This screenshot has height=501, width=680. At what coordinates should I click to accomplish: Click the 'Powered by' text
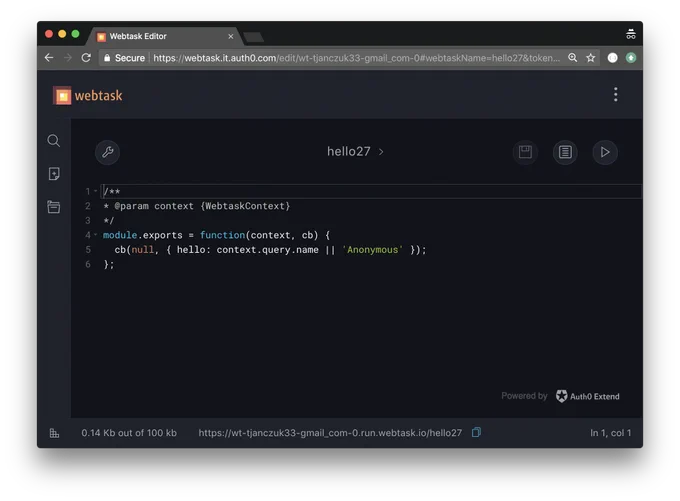tap(524, 396)
